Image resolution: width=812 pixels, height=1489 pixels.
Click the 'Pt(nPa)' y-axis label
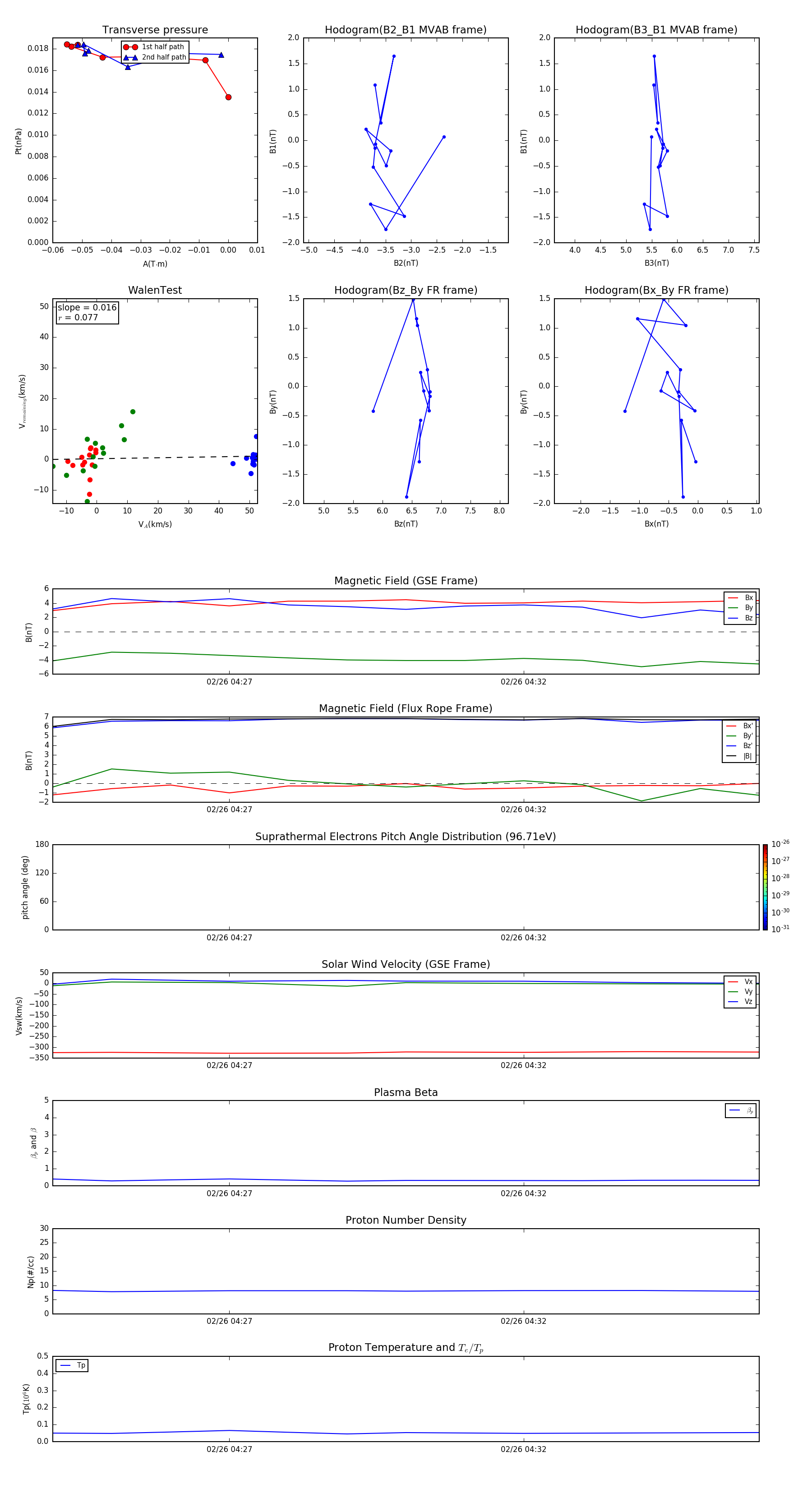(18, 141)
